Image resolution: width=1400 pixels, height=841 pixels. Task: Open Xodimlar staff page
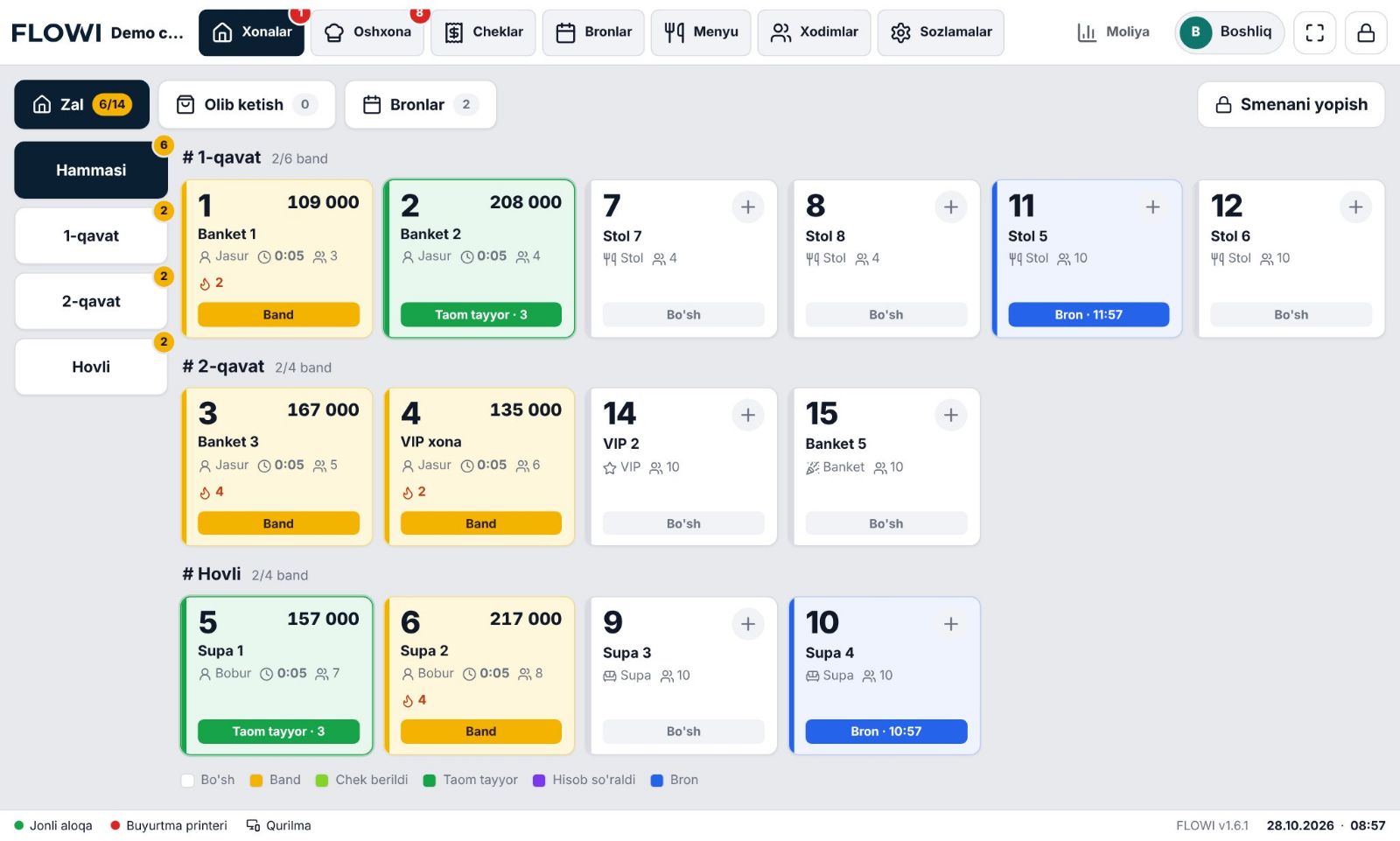[814, 32]
